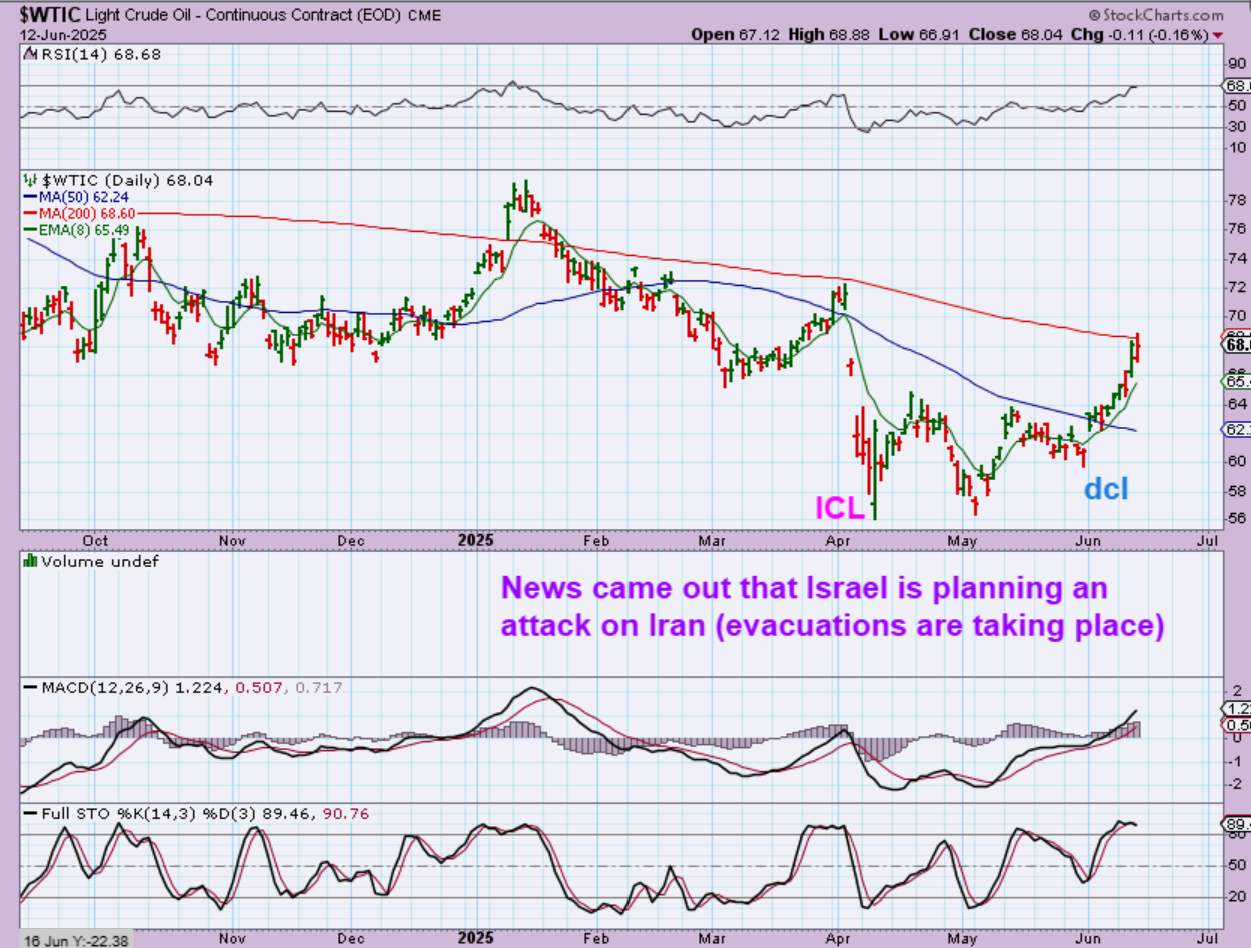This screenshot has width=1251, height=948.
Task: Click the pink ICL annotation
Action: coord(840,507)
